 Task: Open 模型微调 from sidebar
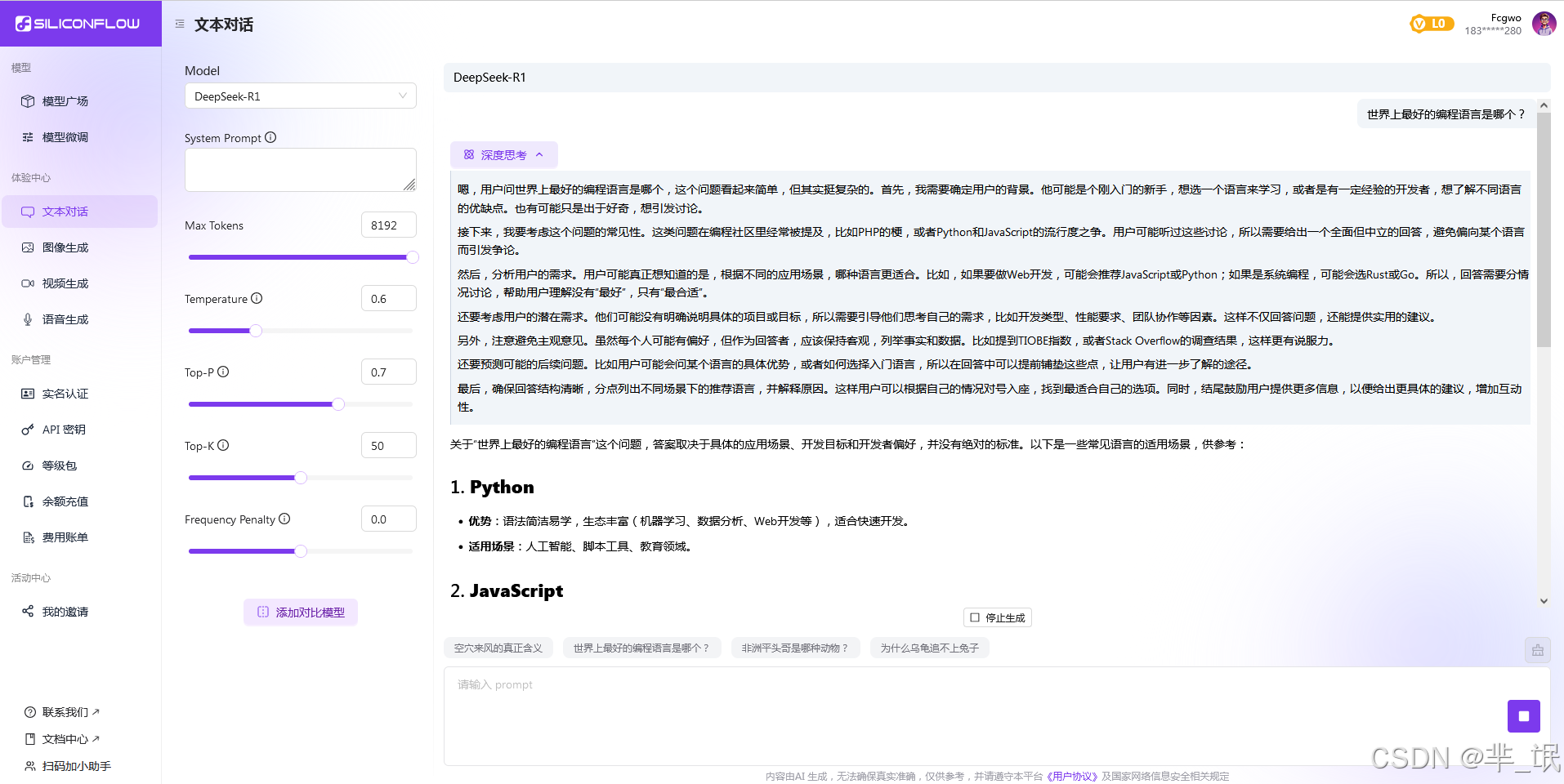[79, 137]
